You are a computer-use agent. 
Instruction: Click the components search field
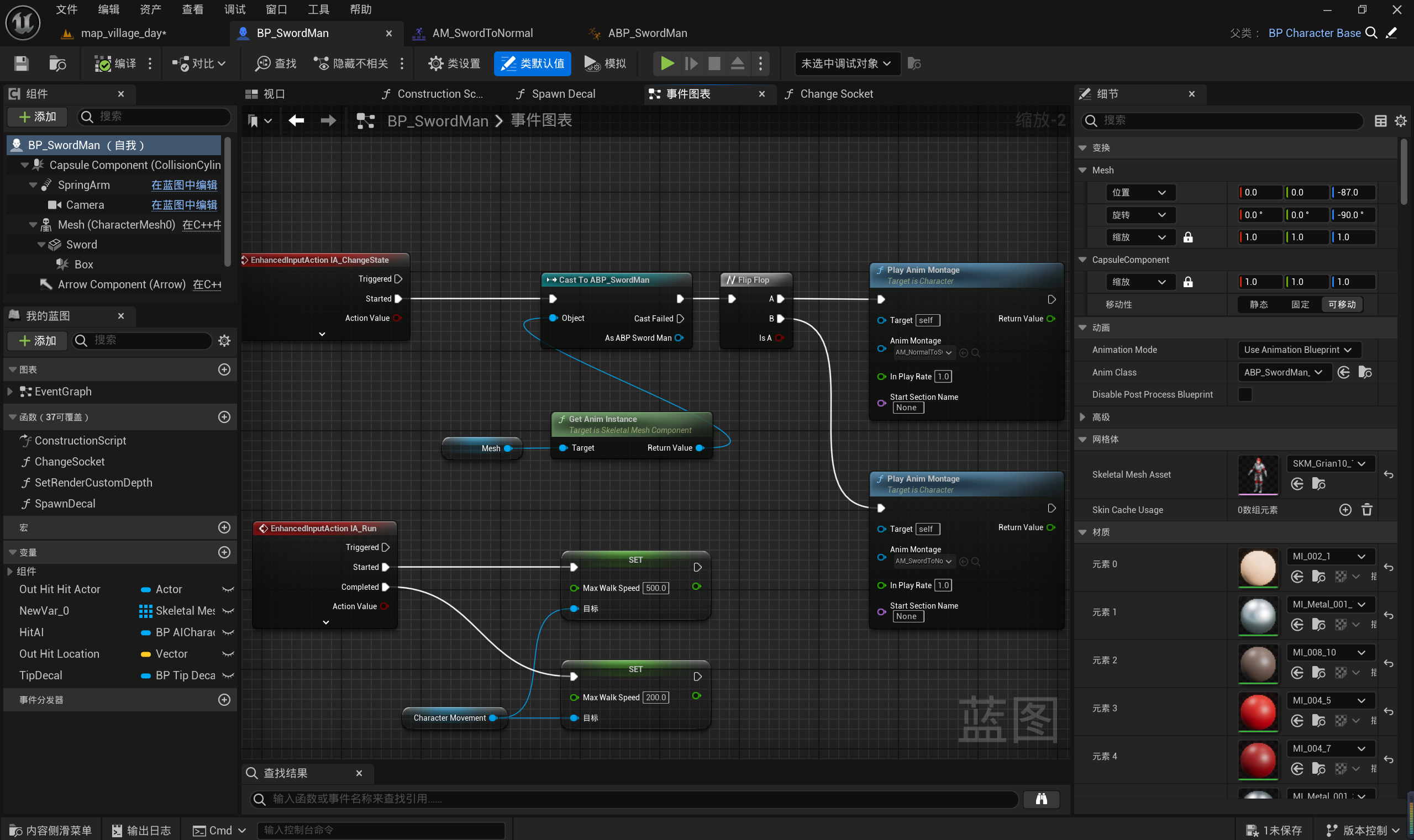coord(154,117)
